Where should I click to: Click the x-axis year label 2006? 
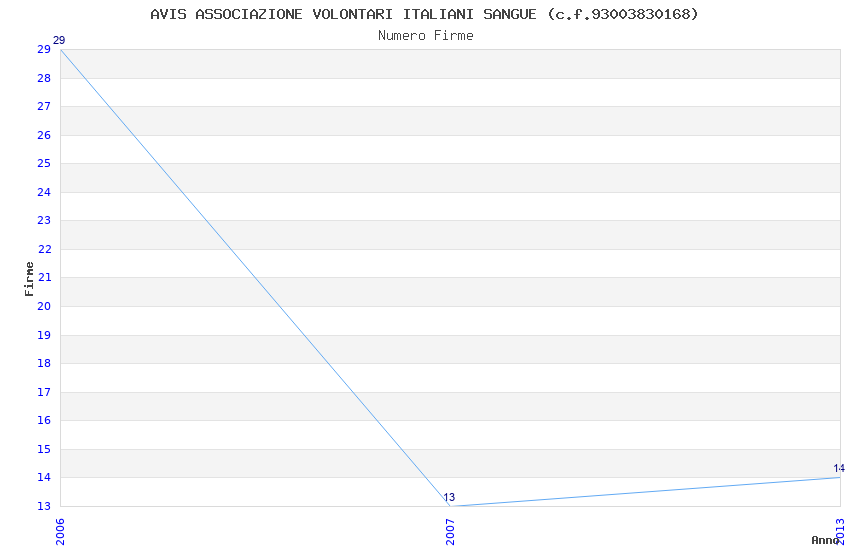60,532
